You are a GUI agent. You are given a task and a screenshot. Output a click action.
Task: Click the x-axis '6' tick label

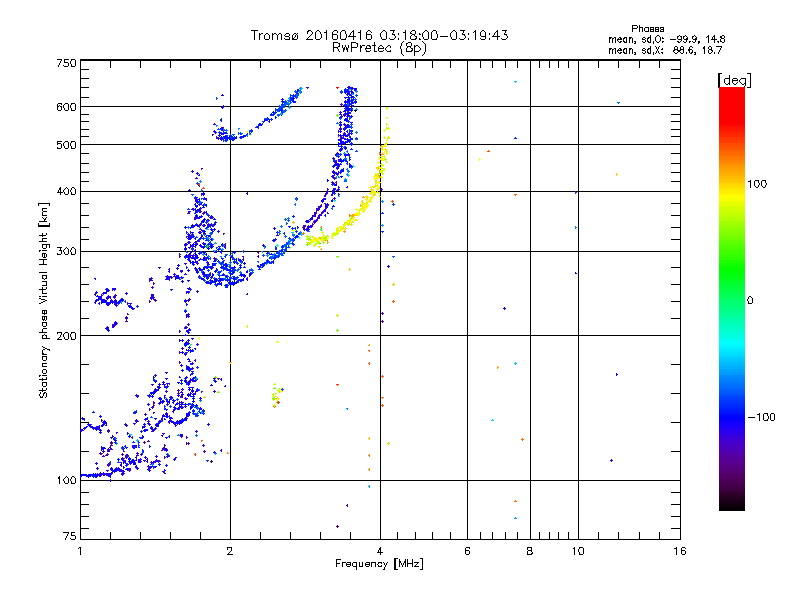(x=467, y=551)
